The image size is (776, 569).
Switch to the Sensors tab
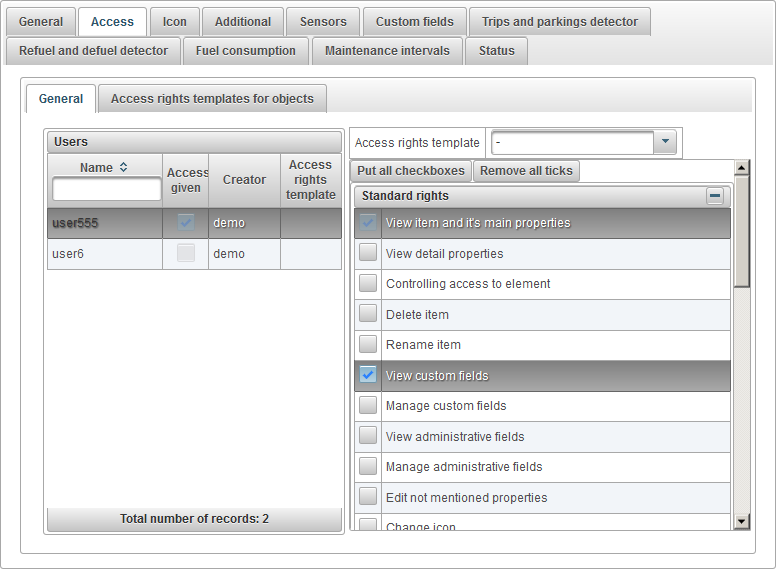pos(323,21)
